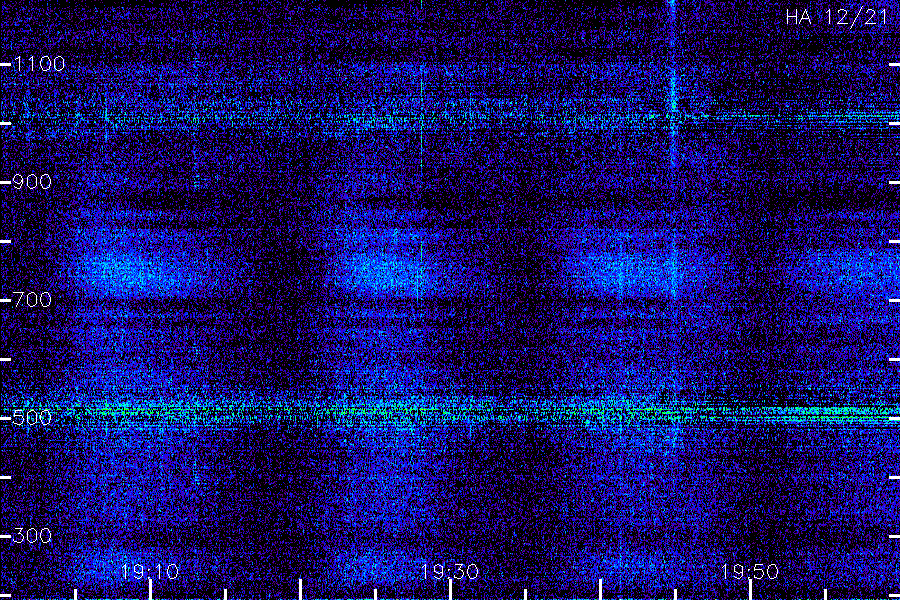900x600 pixels.
Task: Click the 19:30 time axis label
Action: coord(450,572)
